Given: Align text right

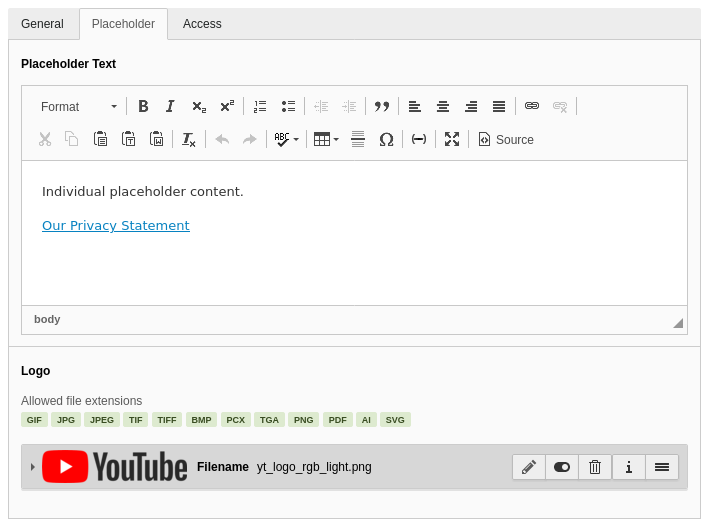Looking at the screenshot, I should (x=471, y=106).
